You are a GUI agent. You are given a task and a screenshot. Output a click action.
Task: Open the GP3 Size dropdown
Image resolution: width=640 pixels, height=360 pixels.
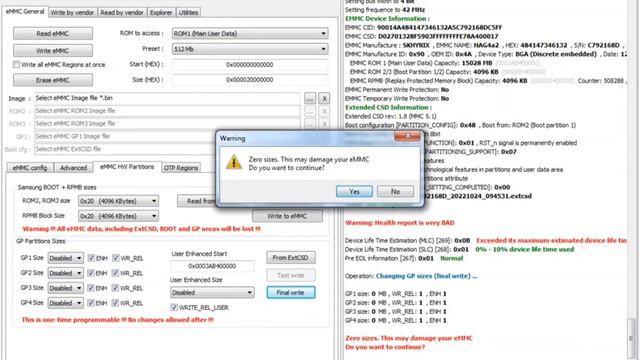(65, 288)
